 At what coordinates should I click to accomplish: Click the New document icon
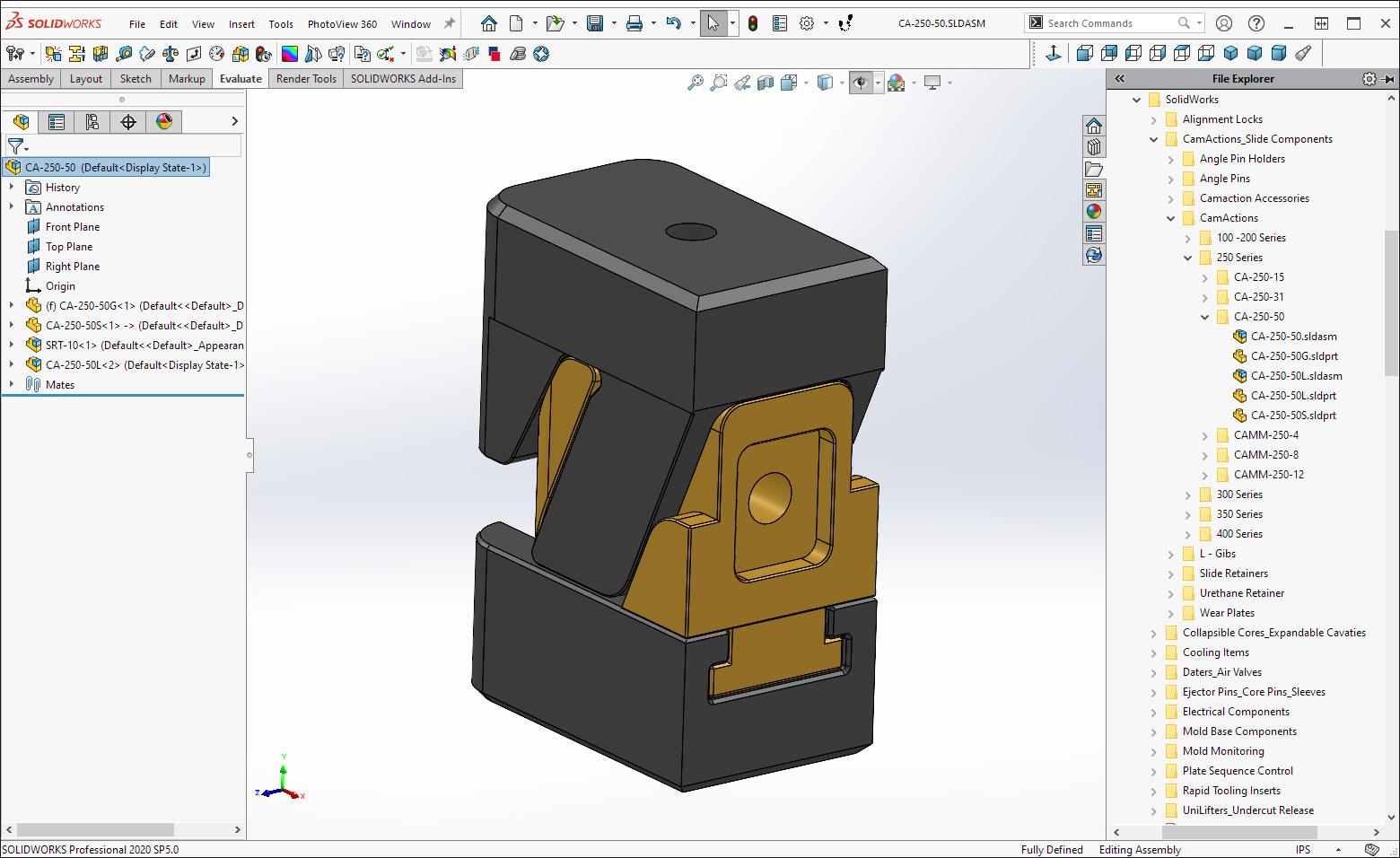[516, 23]
